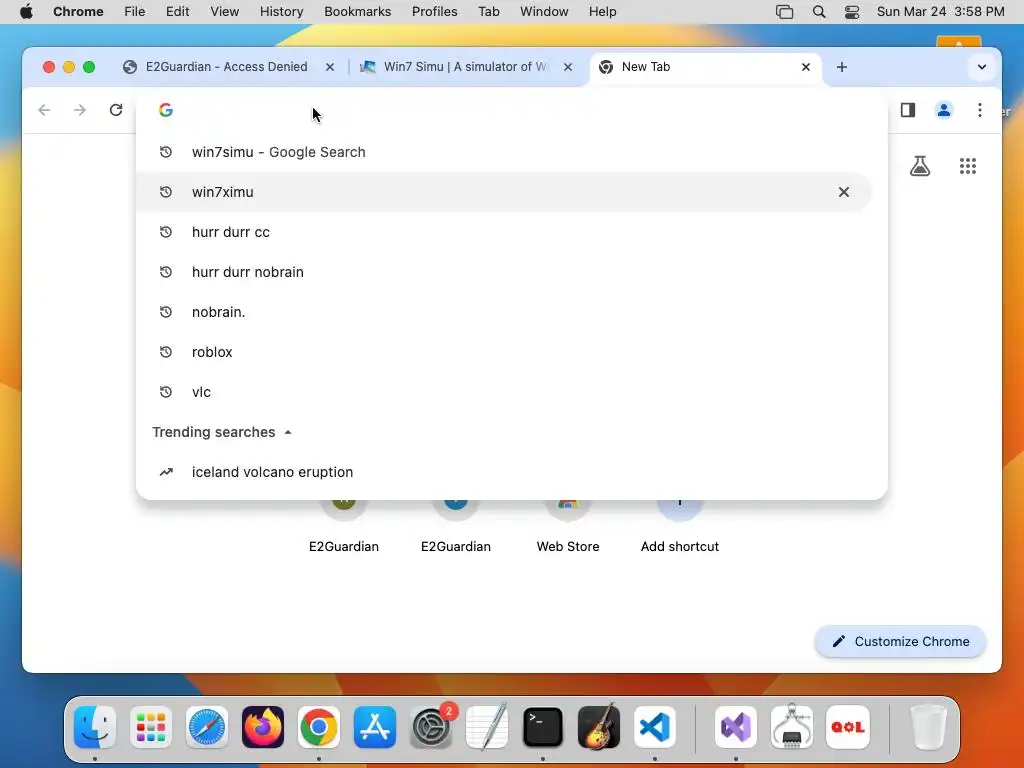Open the Search Labs flask icon
Viewport: 1024px width, 768px height.
coord(920,166)
